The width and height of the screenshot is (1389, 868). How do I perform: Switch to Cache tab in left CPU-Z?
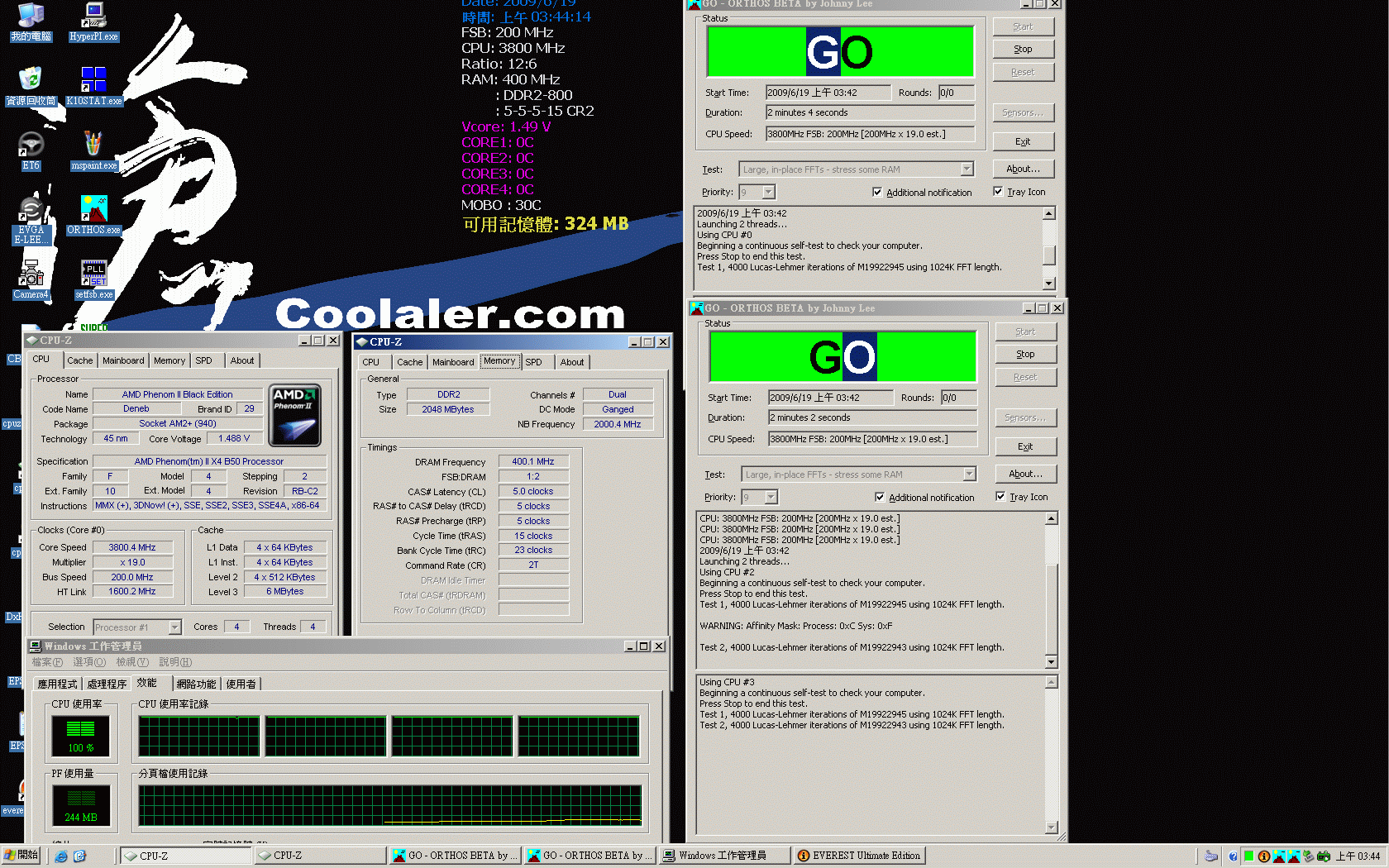click(80, 360)
